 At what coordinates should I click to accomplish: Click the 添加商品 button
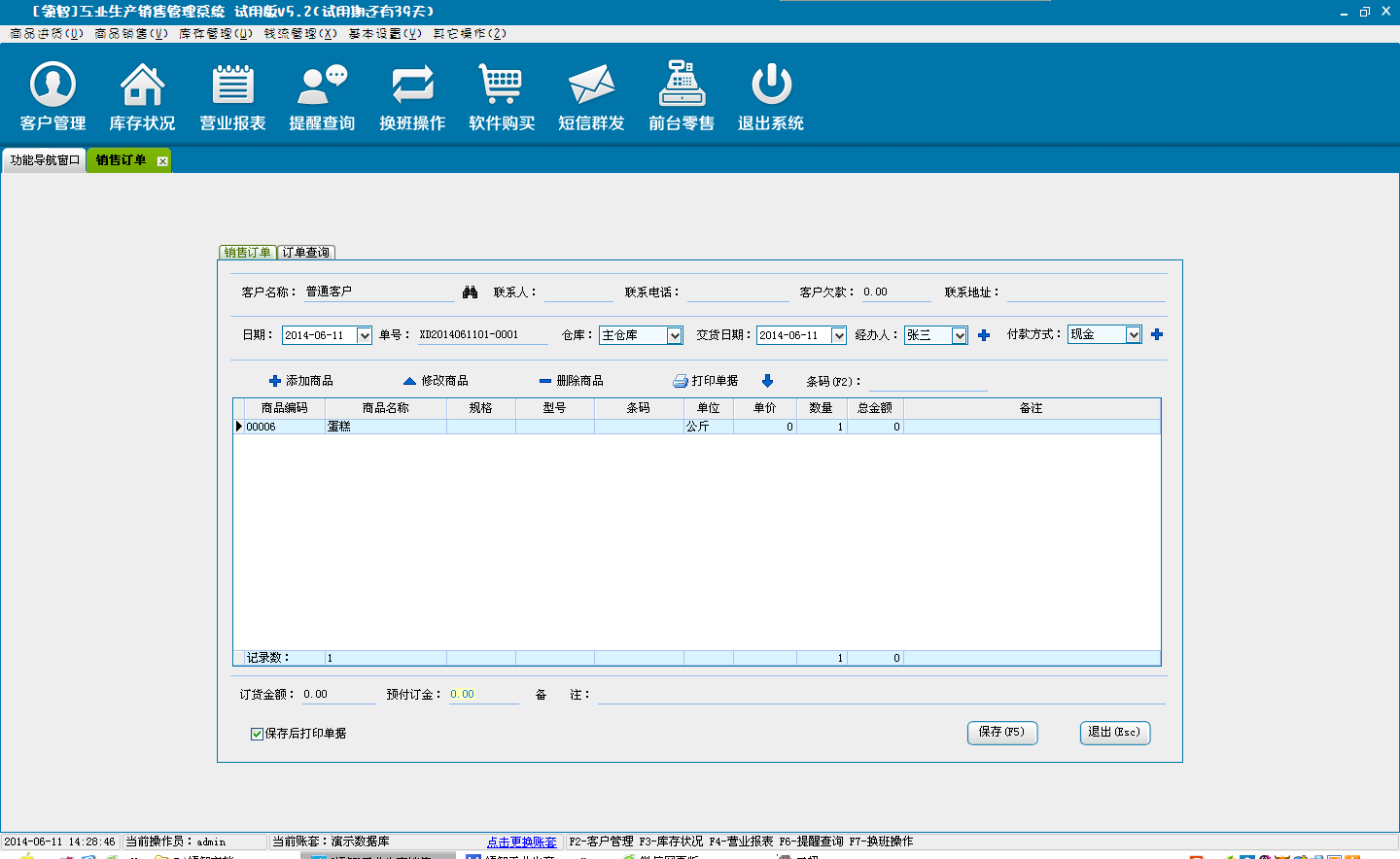pos(301,381)
